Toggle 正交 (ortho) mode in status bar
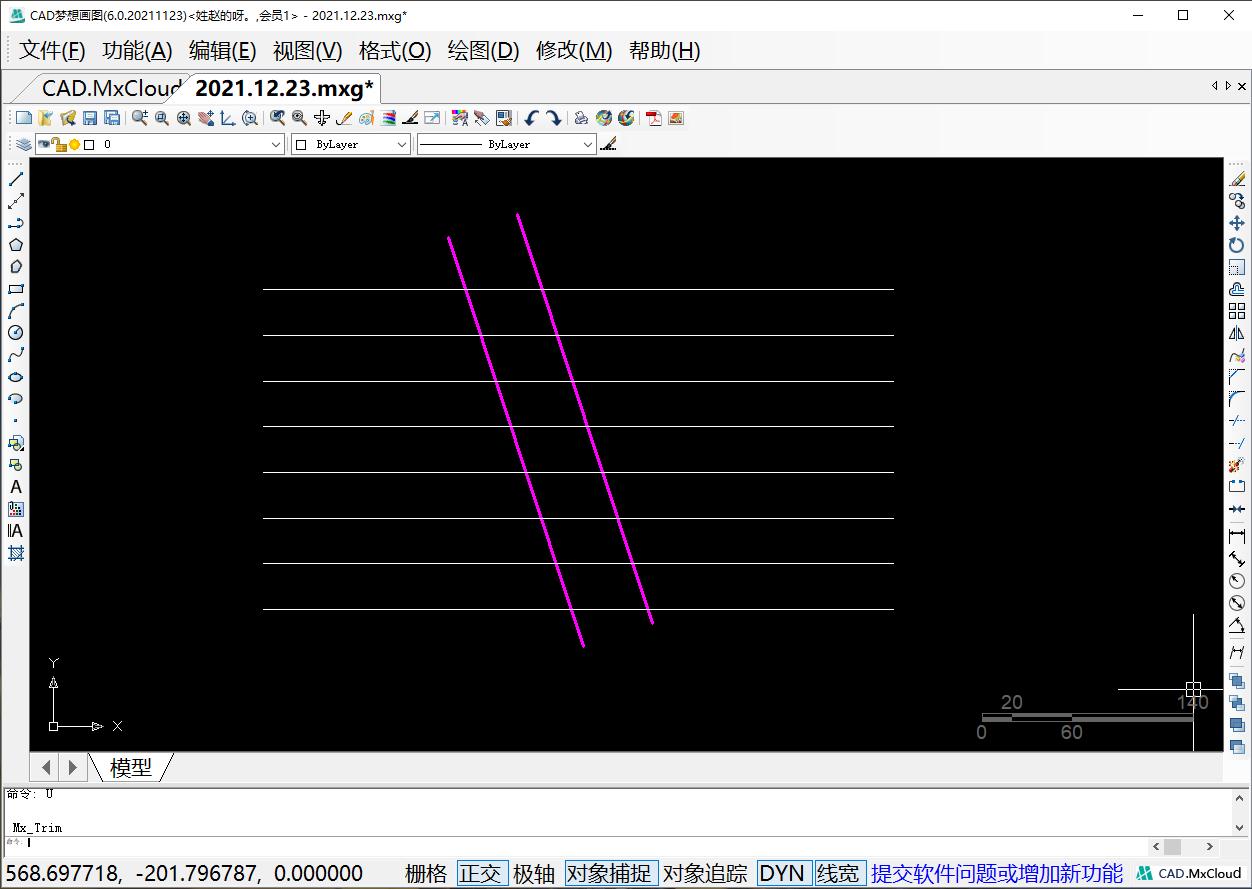1252x889 pixels. point(482,872)
